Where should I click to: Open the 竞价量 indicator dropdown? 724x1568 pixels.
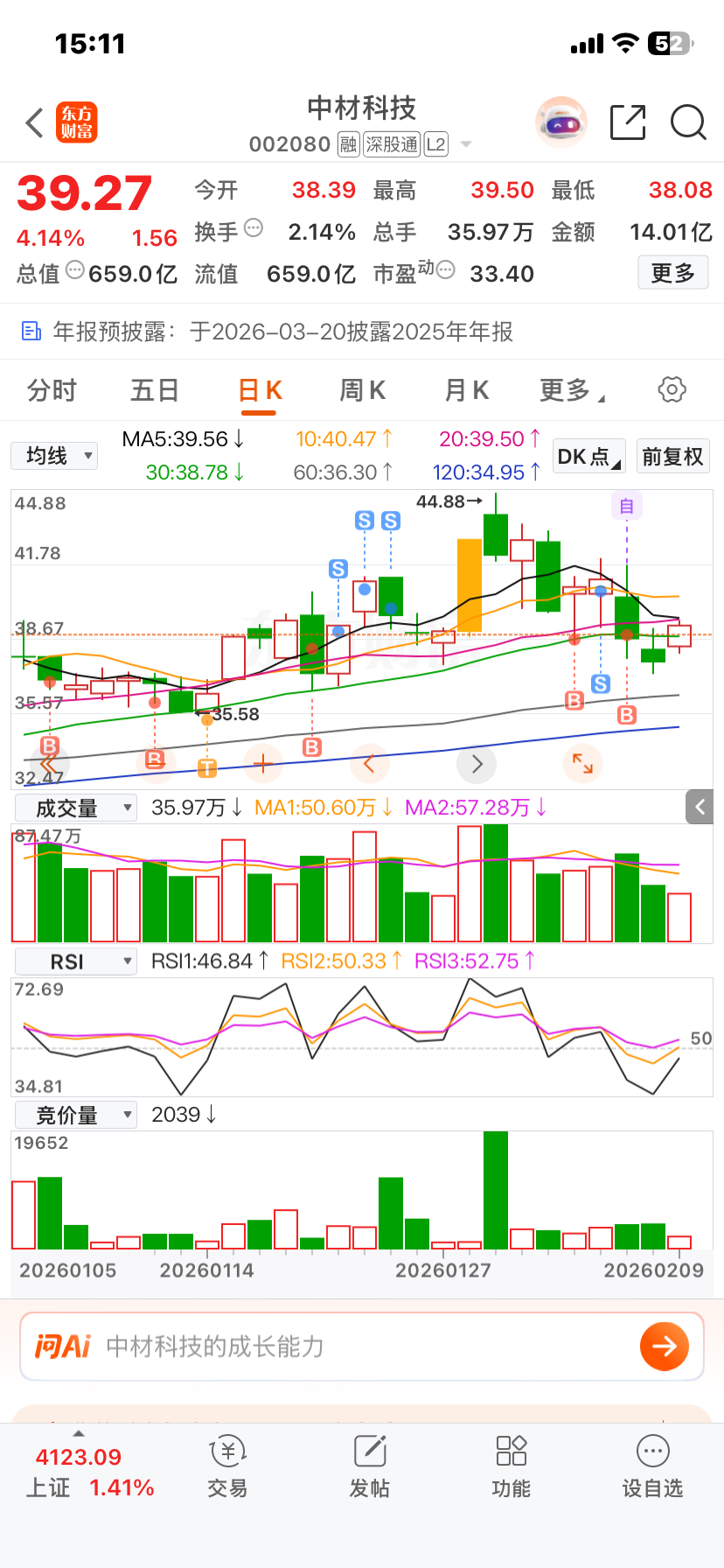pos(75,1115)
